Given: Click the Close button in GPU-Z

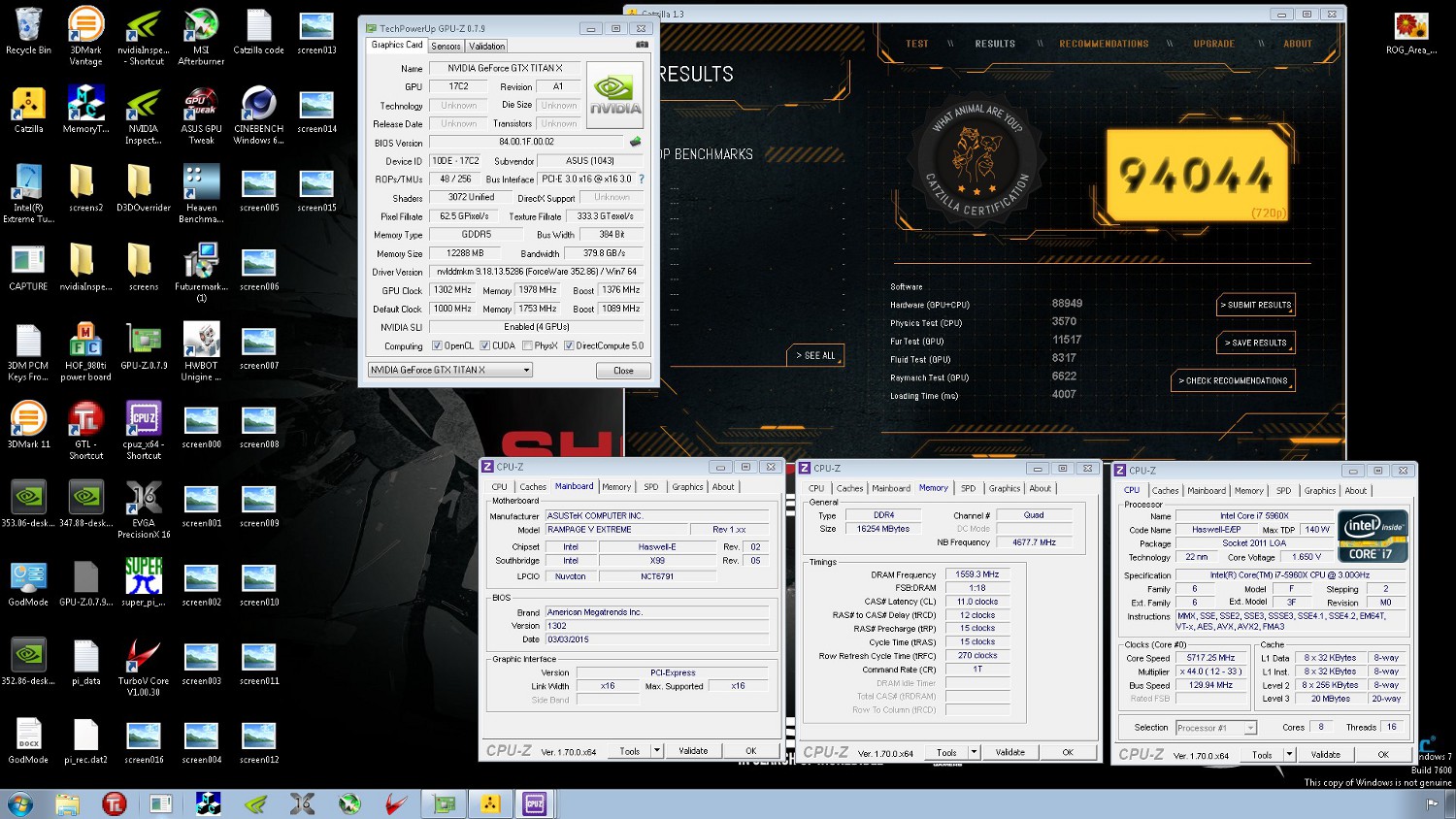Looking at the screenshot, I should click(x=623, y=371).
